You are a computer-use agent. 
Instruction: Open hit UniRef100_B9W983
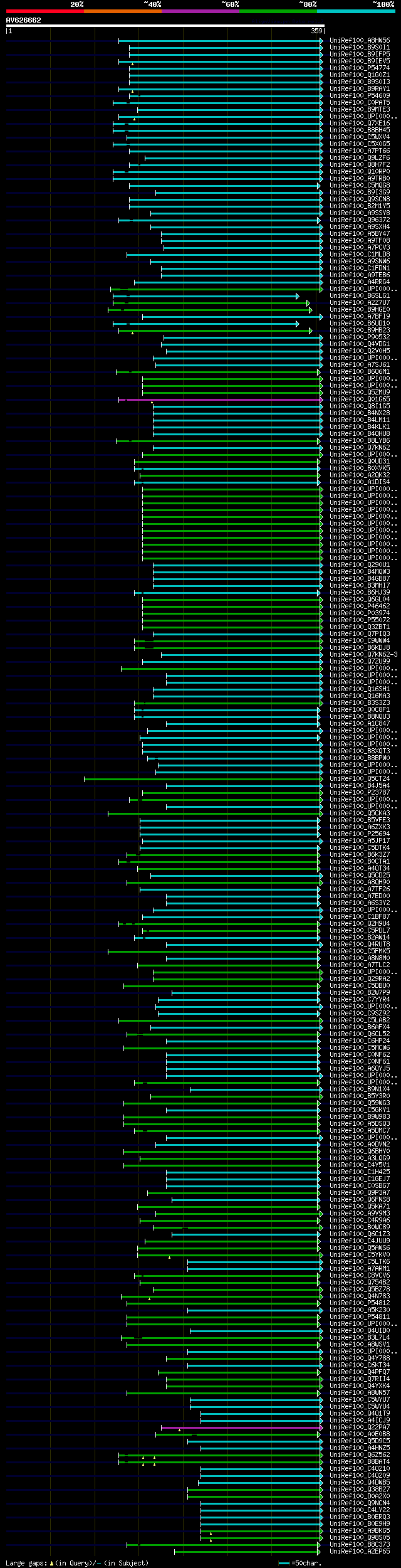click(360, 1117)
